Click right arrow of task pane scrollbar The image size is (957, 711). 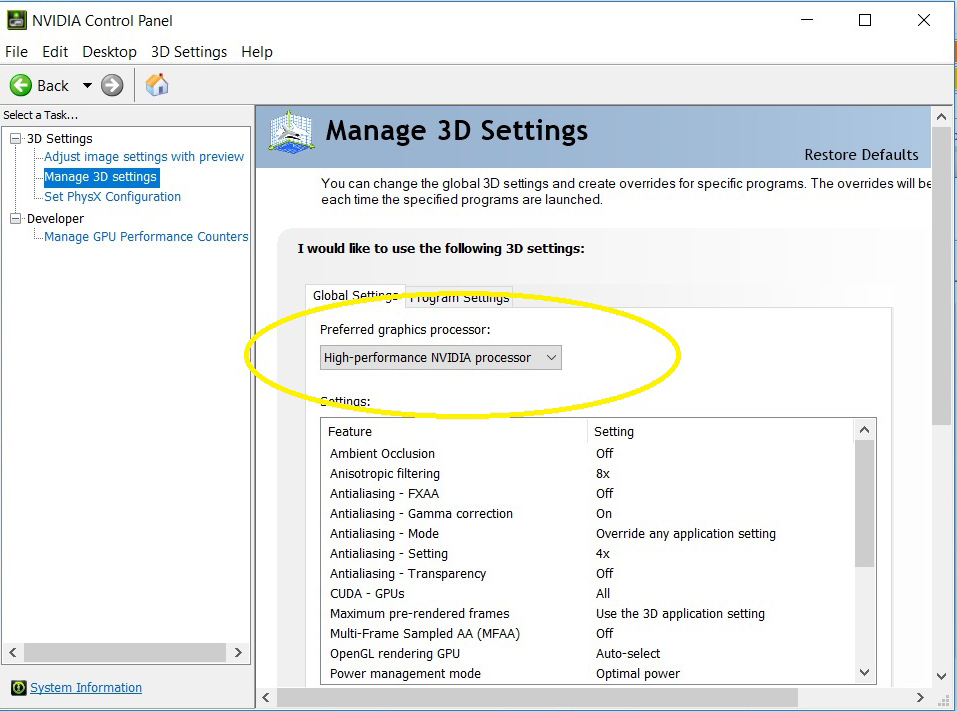point(239,653)
